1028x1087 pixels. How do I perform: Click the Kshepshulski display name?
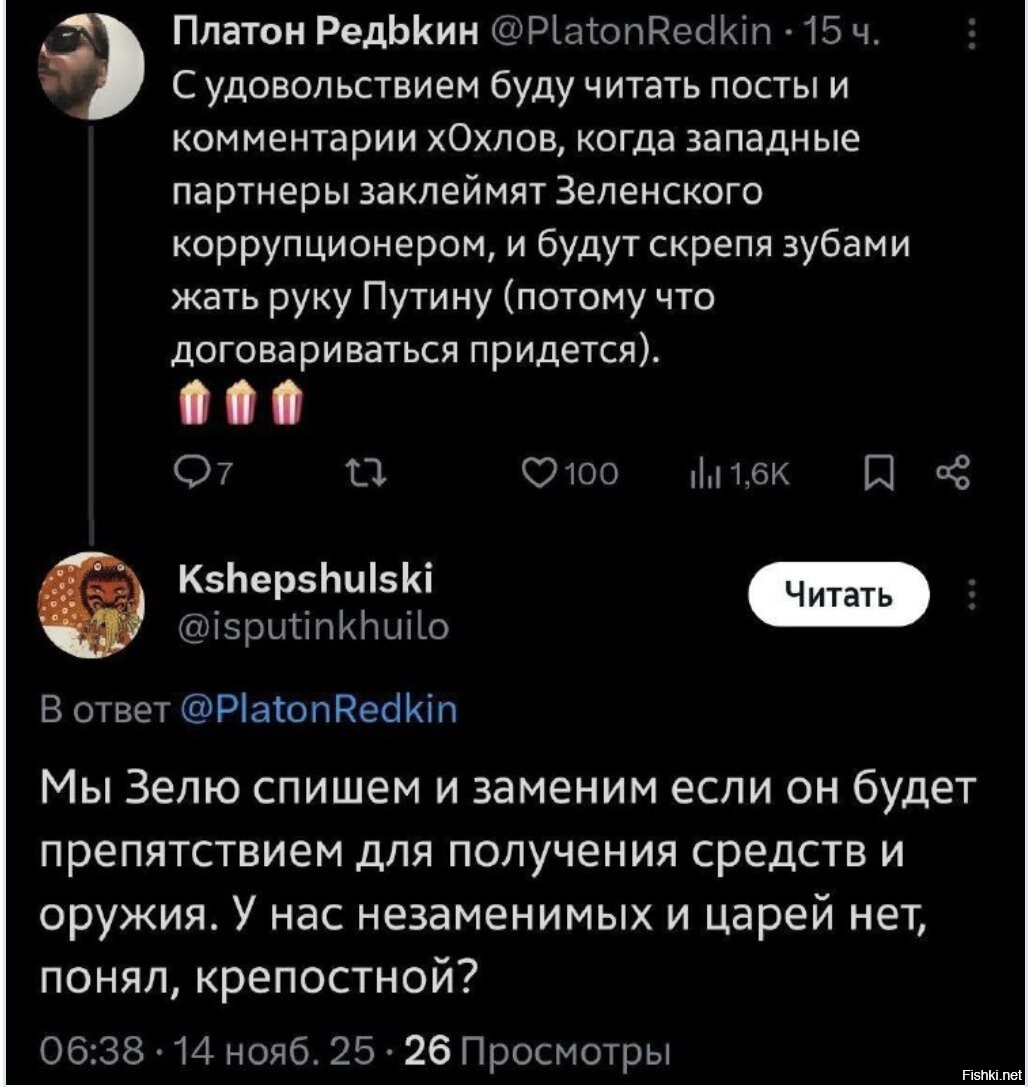click(304, 580)
